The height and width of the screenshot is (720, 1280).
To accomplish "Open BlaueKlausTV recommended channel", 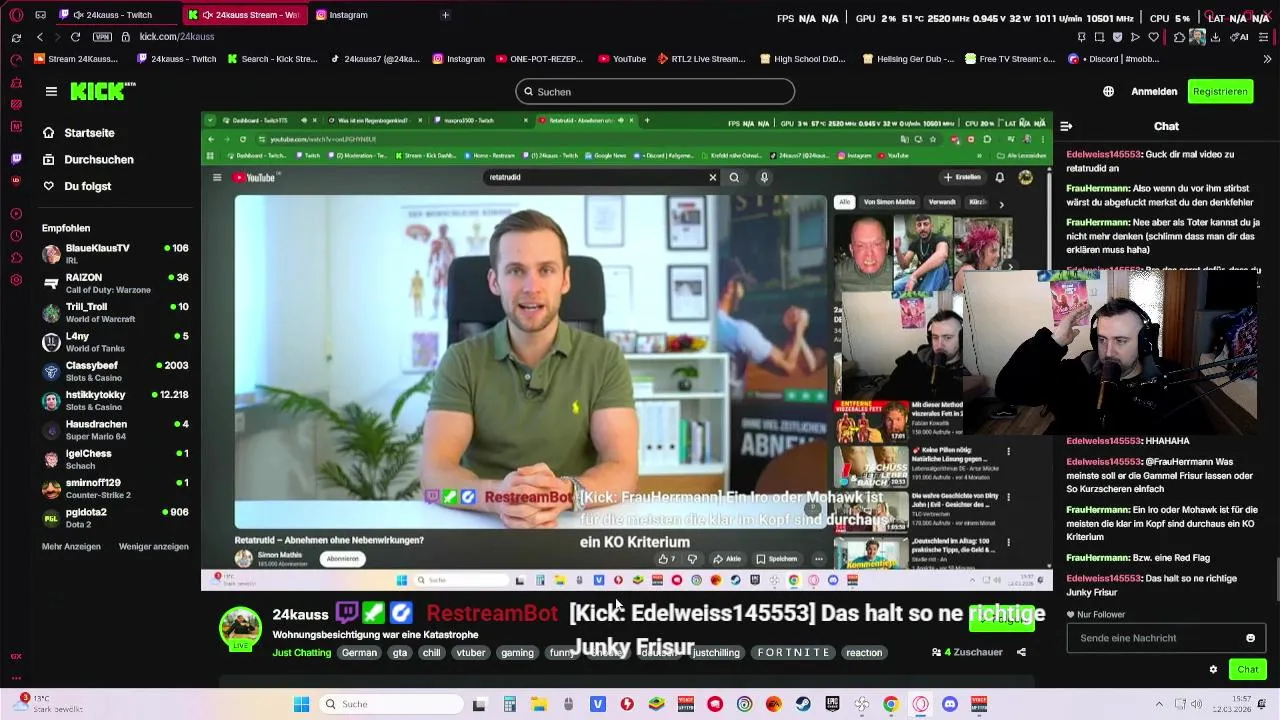I will (x=115, y=254).
